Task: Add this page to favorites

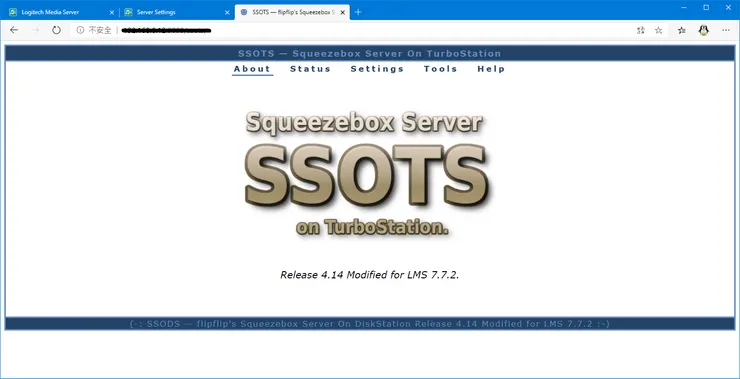Action: 658,30
